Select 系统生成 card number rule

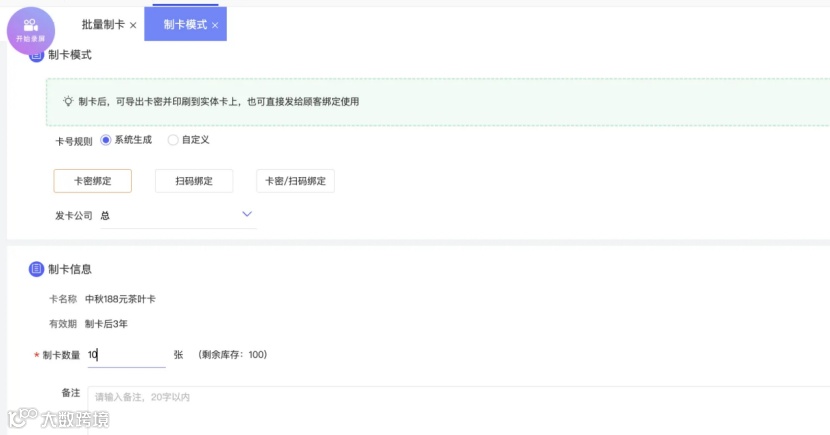(x=106, y=140)
